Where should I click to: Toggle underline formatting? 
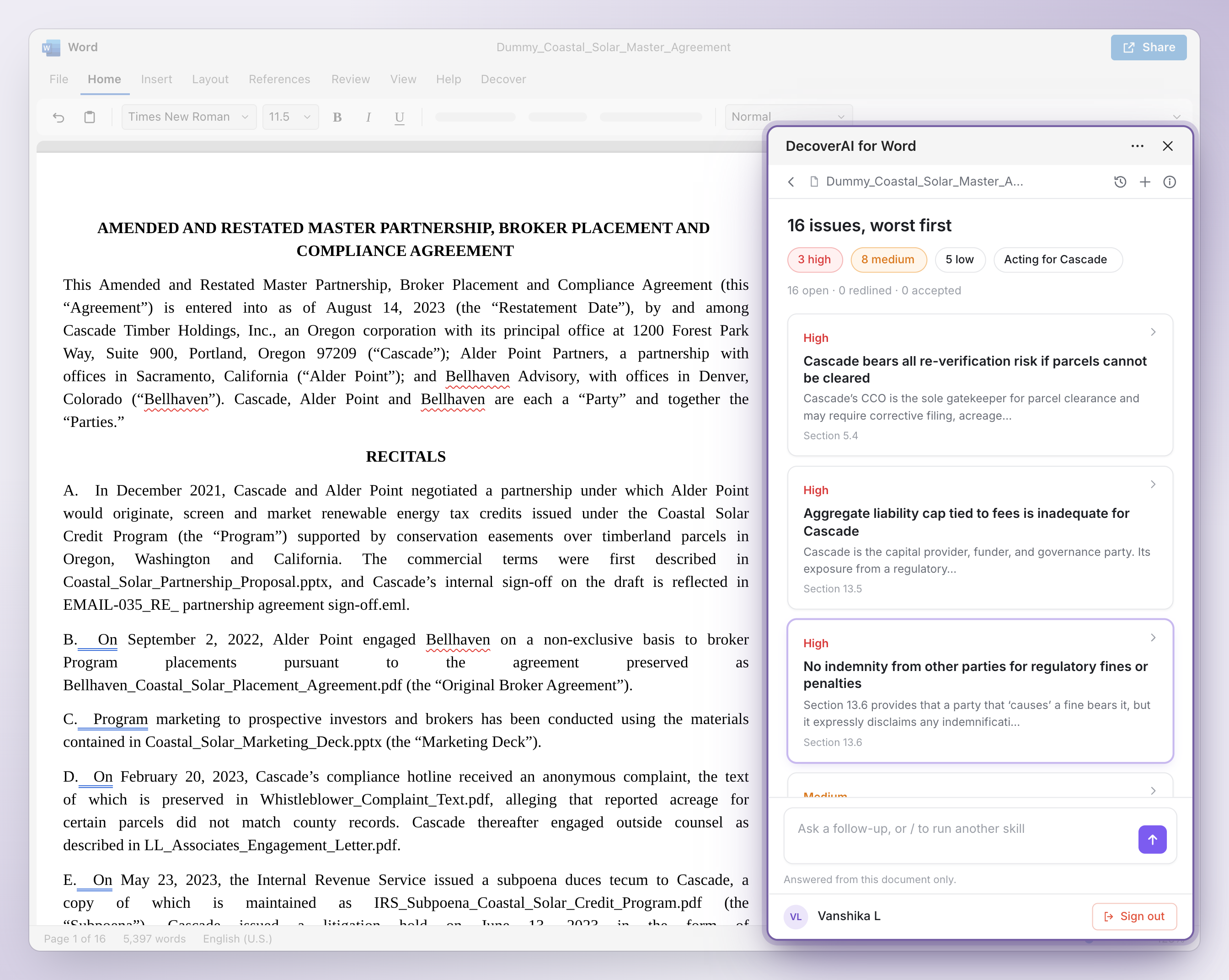(400, 117)
